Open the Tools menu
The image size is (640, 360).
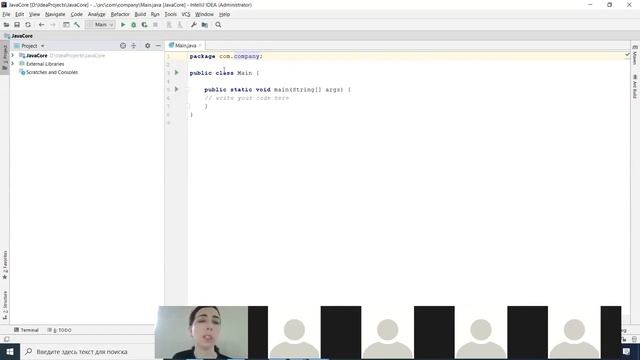171,14
